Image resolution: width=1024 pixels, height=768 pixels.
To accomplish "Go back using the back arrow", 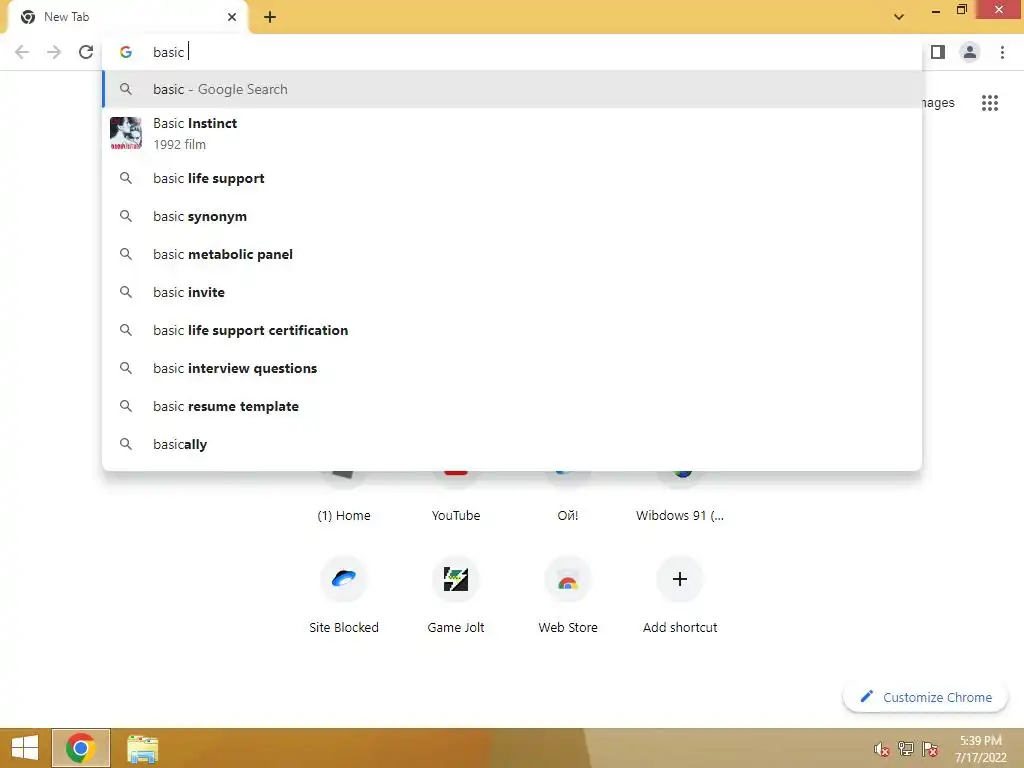I will [x=22, y=52].
